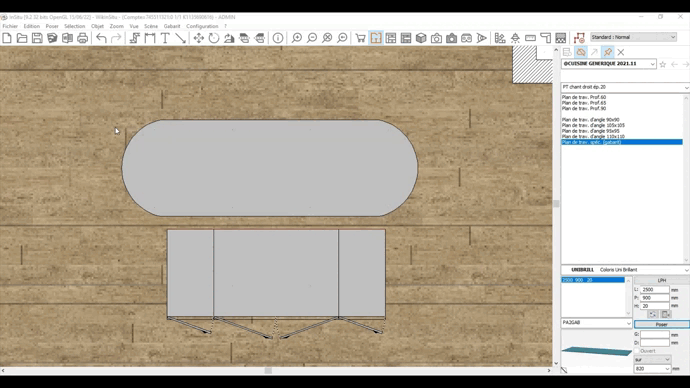Select Plan de trav. d'angle 110x110
This screenshot has height=388, width=690.
(x=593, y=137)
